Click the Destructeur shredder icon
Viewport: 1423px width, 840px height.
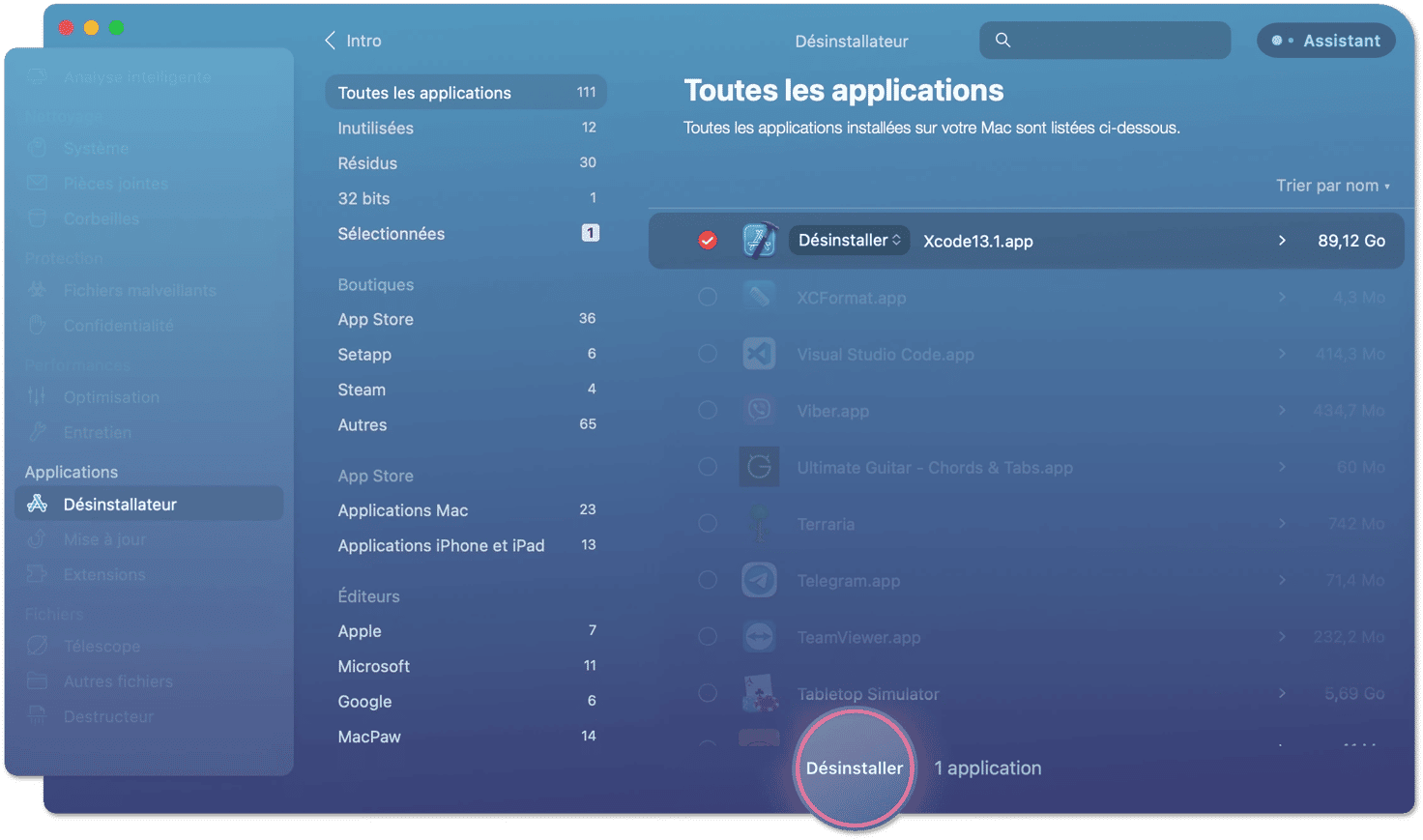(x=37, y=716)
